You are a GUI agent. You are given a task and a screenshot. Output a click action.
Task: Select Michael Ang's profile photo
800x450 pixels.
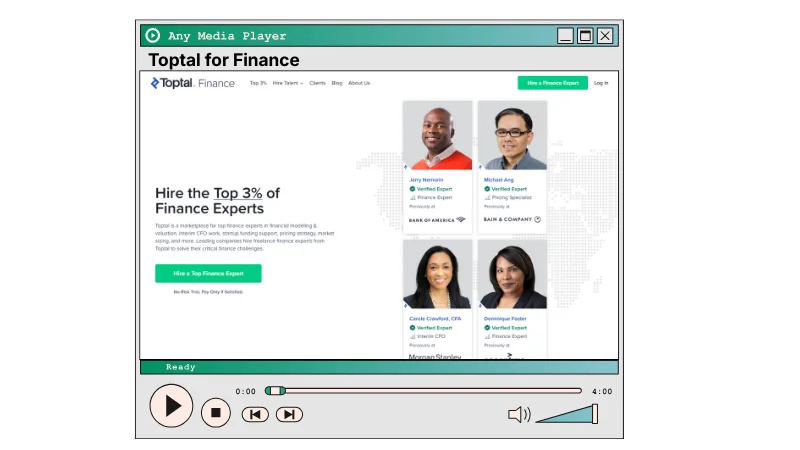[x=512, y=135]
